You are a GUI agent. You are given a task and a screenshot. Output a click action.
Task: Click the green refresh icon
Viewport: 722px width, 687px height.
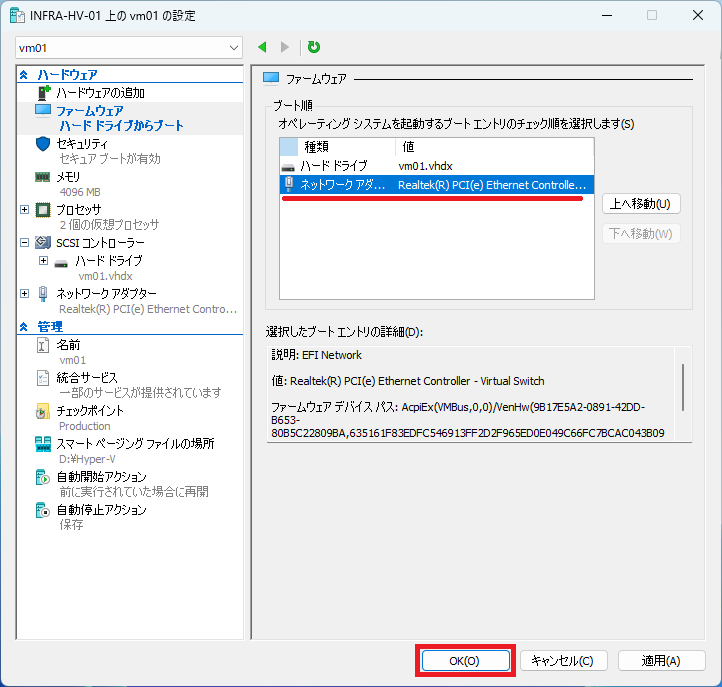click(314, 47)
